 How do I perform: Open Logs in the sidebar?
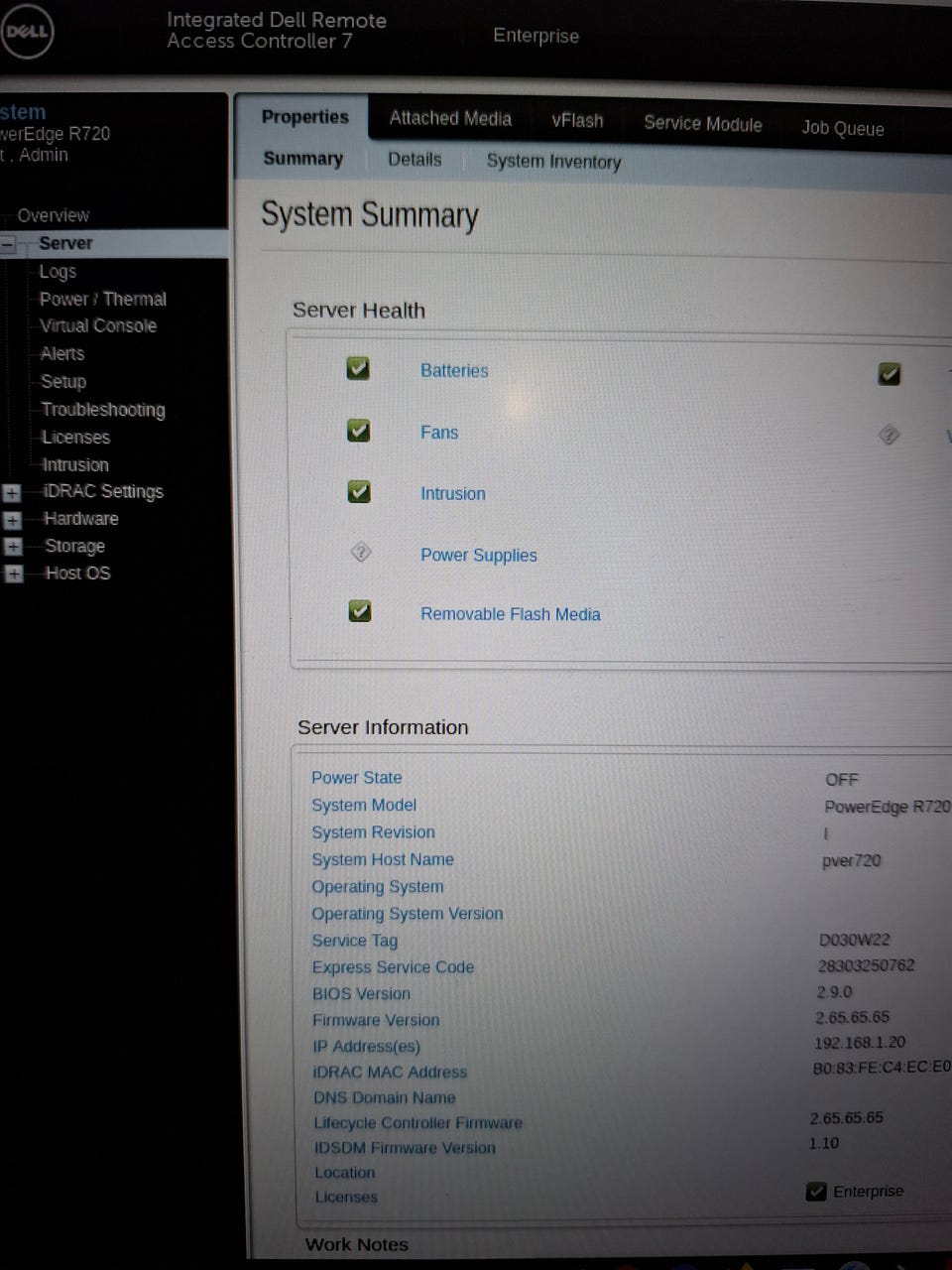58,272
